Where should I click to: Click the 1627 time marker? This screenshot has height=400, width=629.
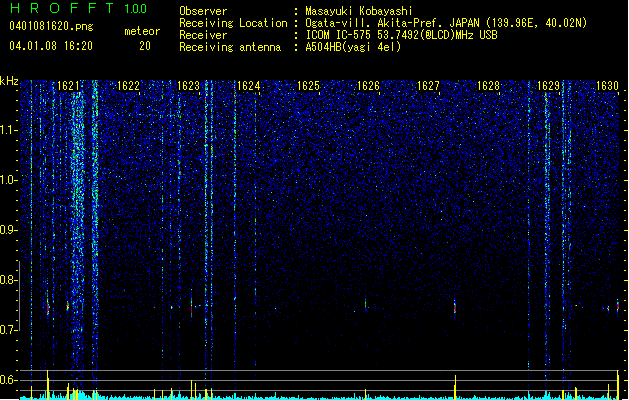click(428, 86)
